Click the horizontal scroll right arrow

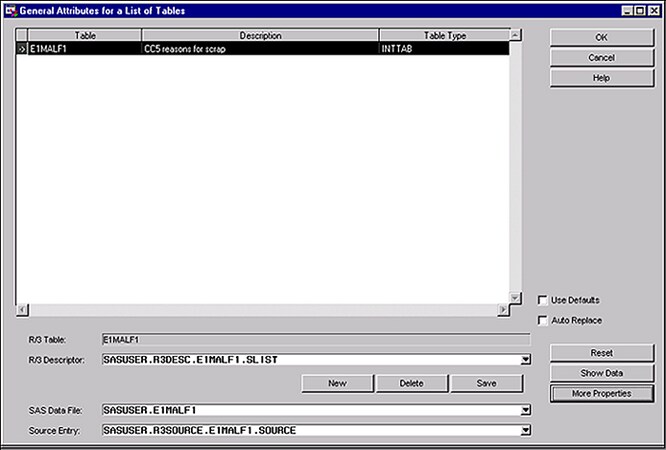coord(503,310)
